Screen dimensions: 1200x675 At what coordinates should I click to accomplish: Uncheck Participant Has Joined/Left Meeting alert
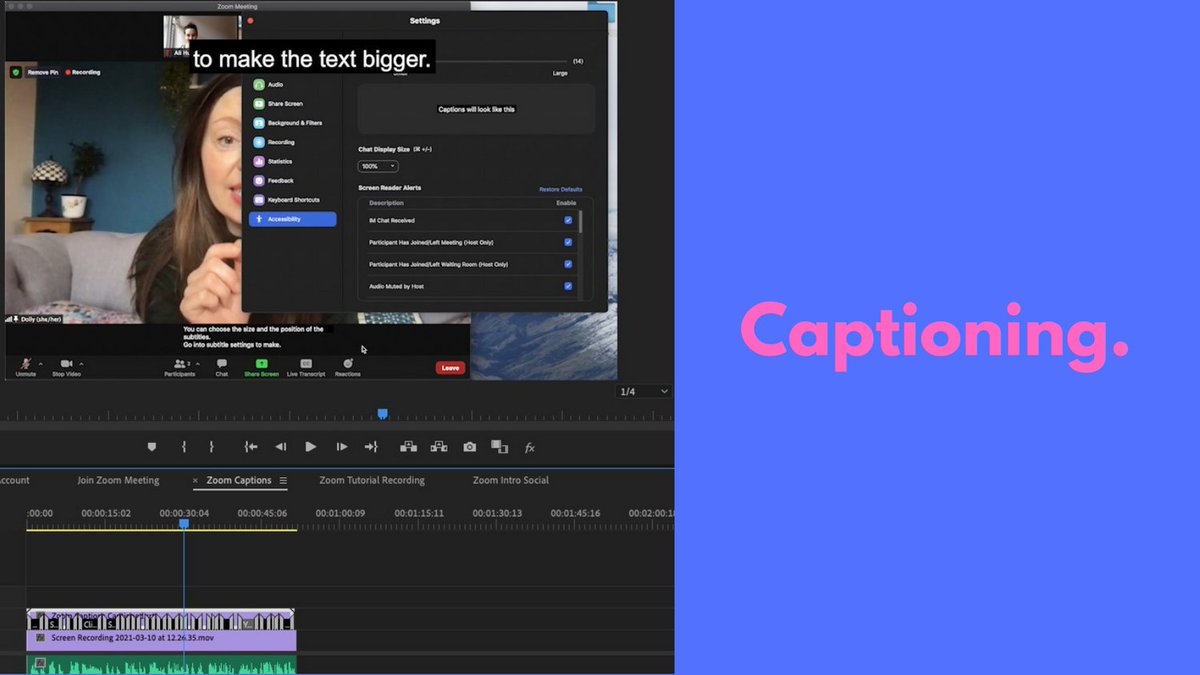point(568,242)
